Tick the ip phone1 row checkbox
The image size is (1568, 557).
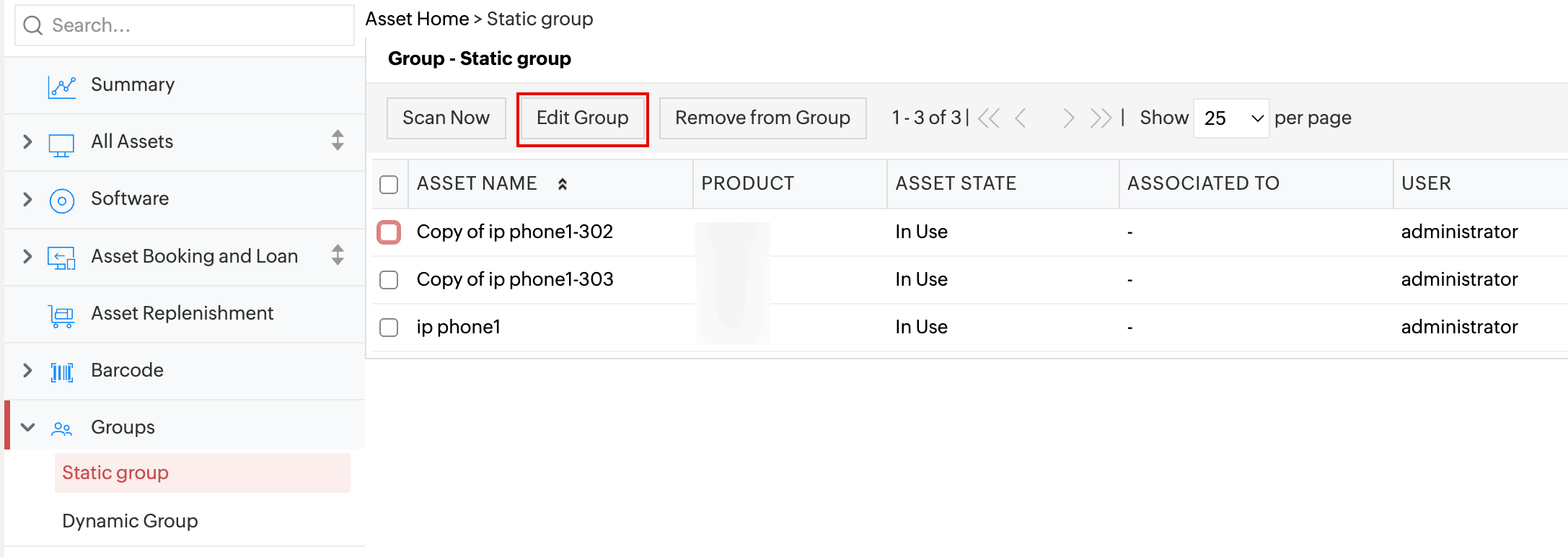(389, 328)
